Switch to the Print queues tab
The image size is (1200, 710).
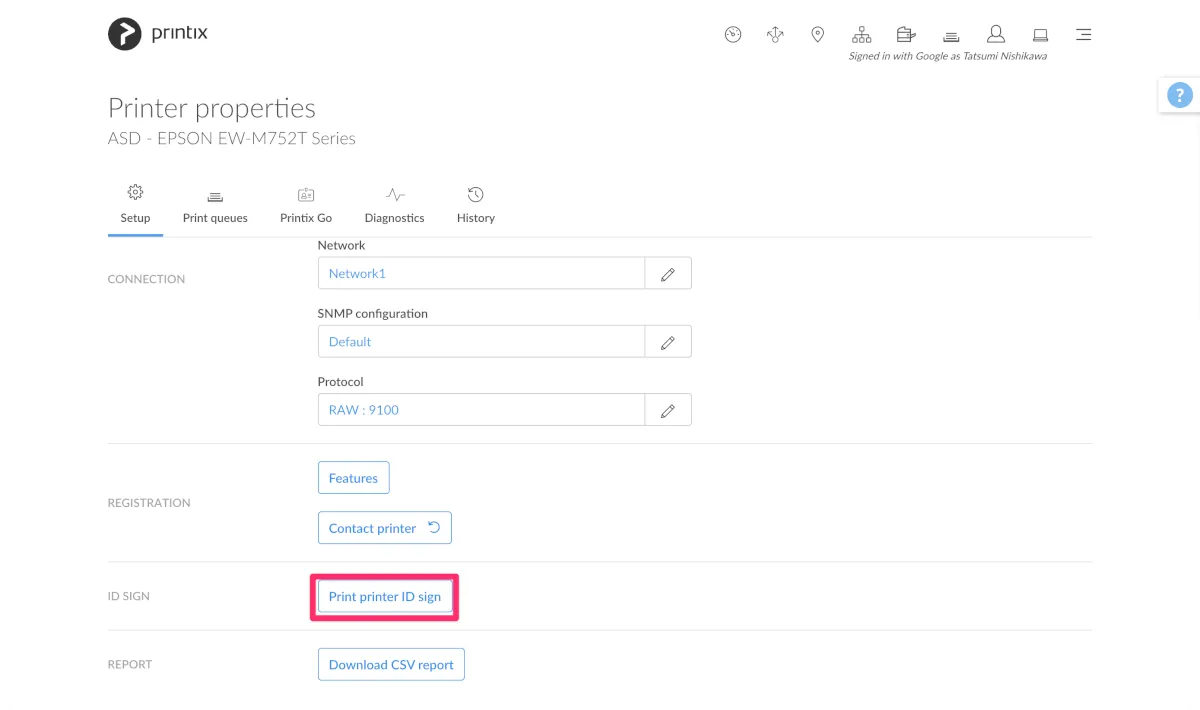click(215, 205)
